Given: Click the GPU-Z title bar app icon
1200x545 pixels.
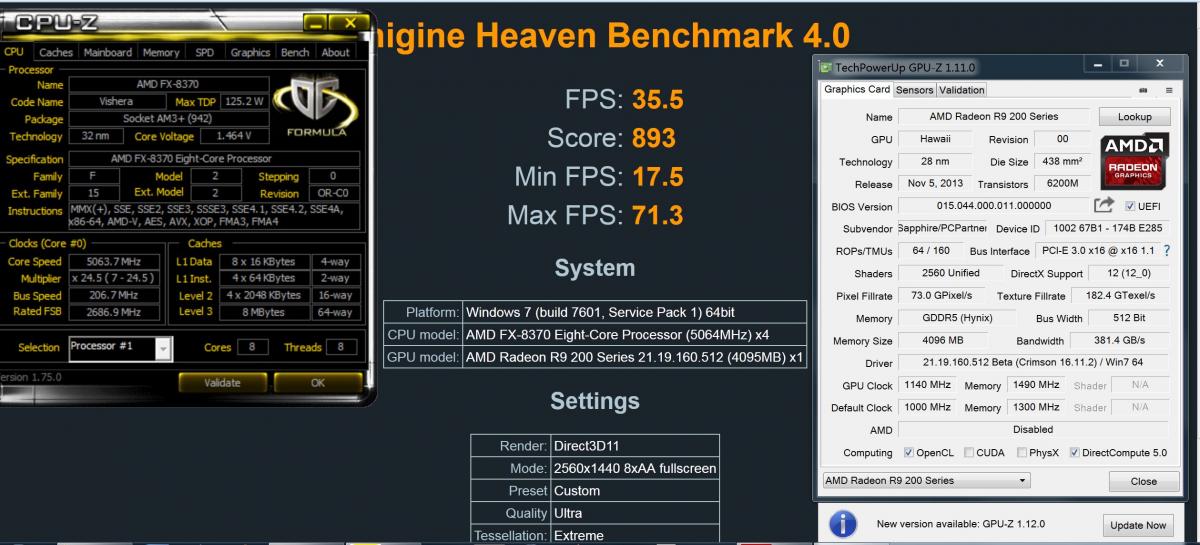Looking at the screenshot, I should [826, 67].
